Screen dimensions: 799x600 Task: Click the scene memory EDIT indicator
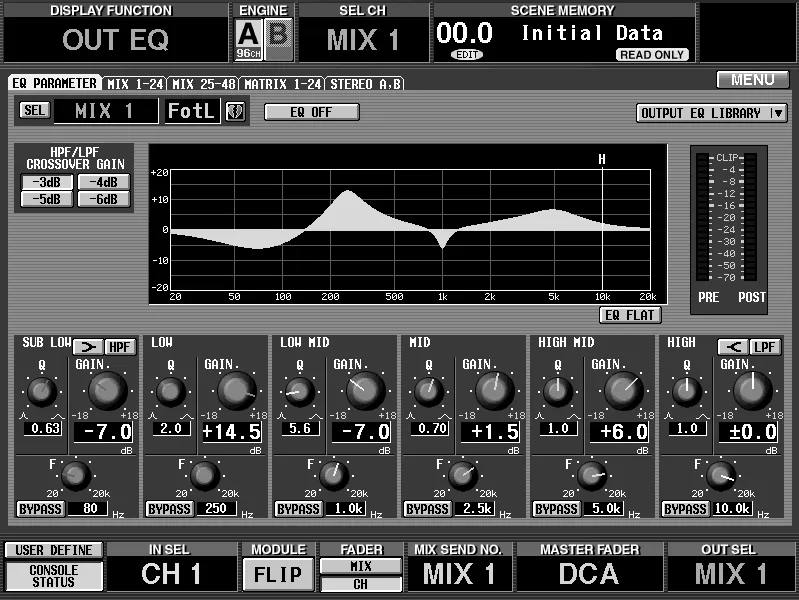(x=467, y=55)
